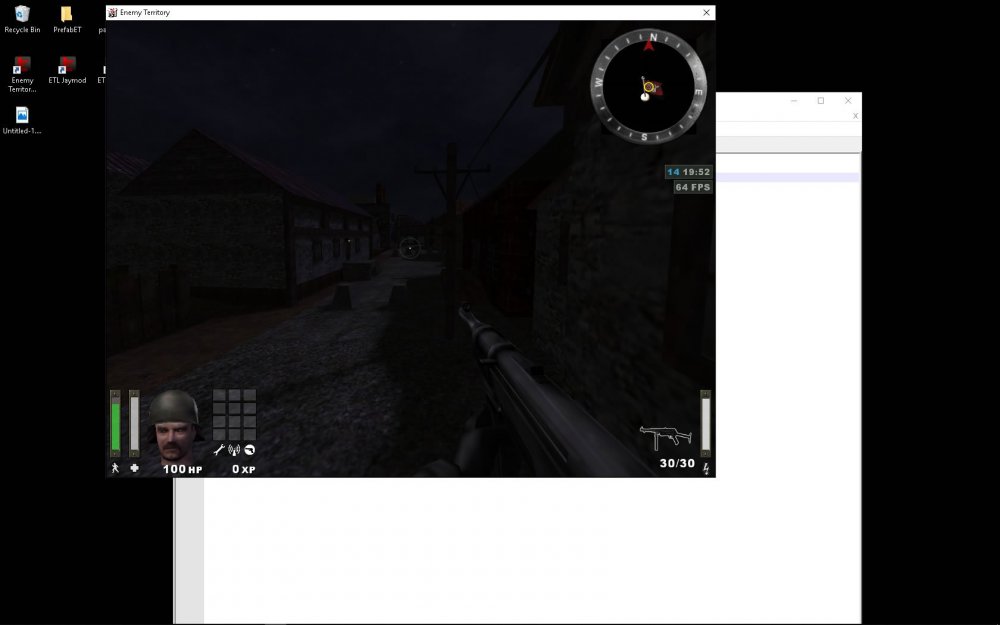Click the MP40 weapon icon in HUD
1000x625 pixels.
coord(666,438)
